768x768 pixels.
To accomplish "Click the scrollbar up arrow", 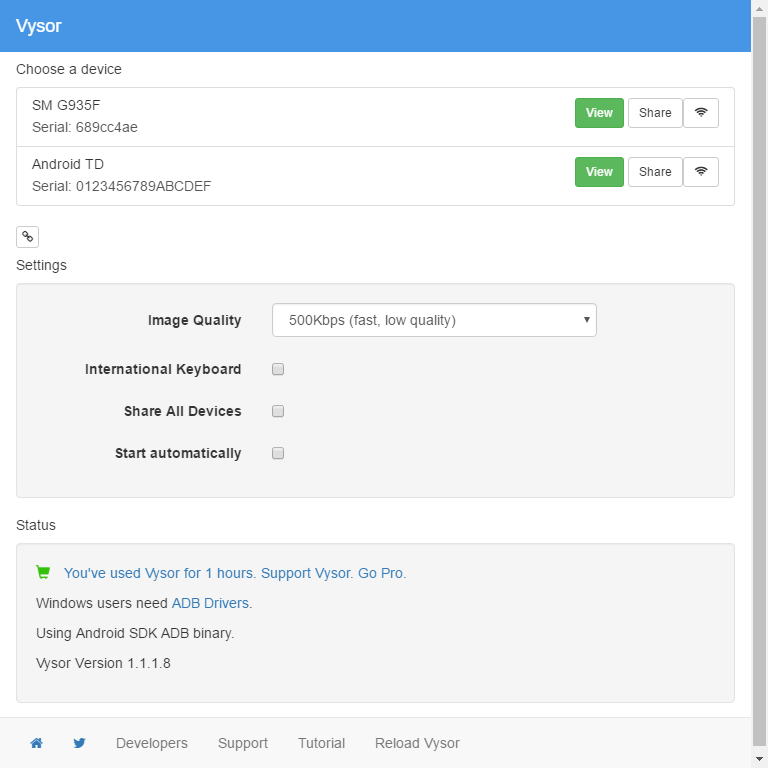I will click(760, 8).
